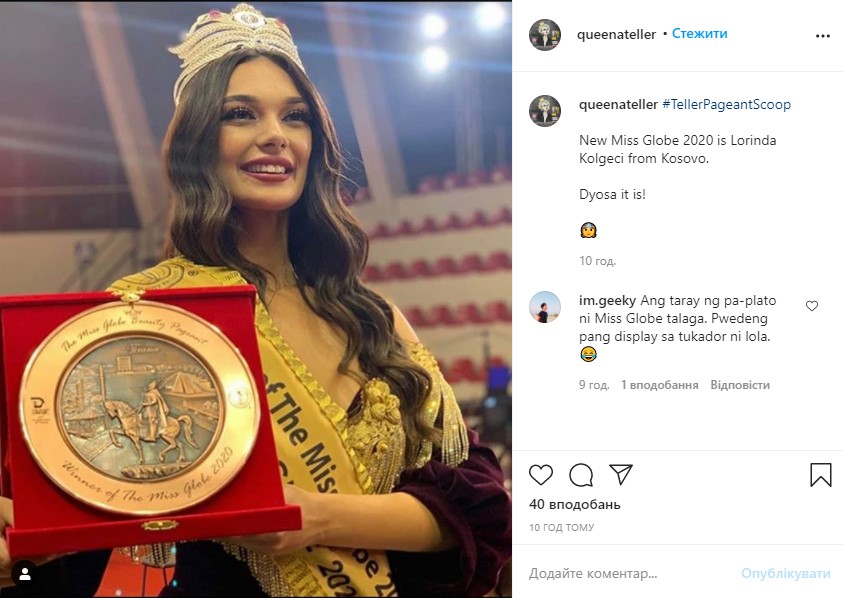Image resolution: width=843 pixels, height=598 pixels.
Task: Open comments with the speech bubble icon
Action: coord(581,475)
